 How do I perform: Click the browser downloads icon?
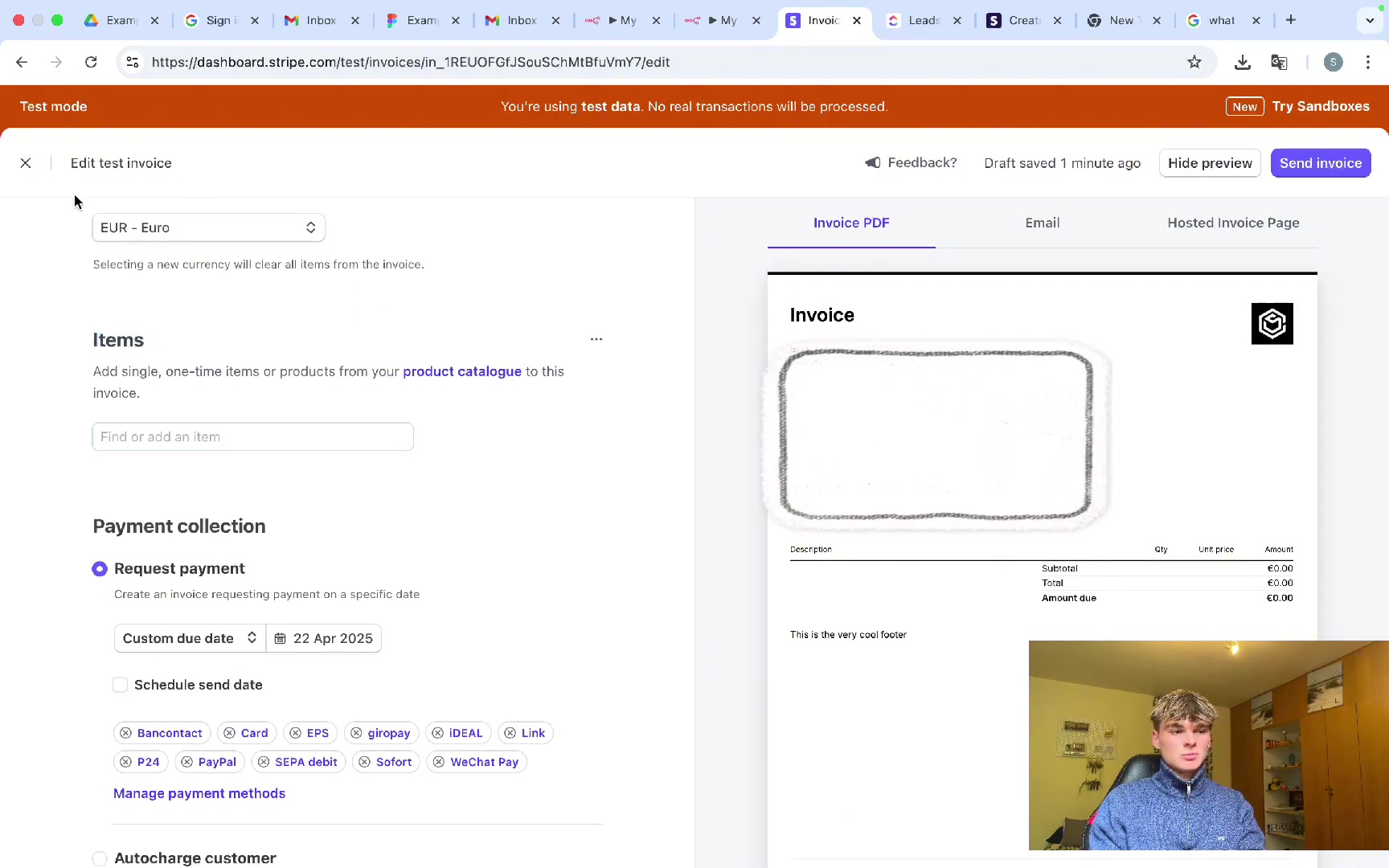point(1242,62)
